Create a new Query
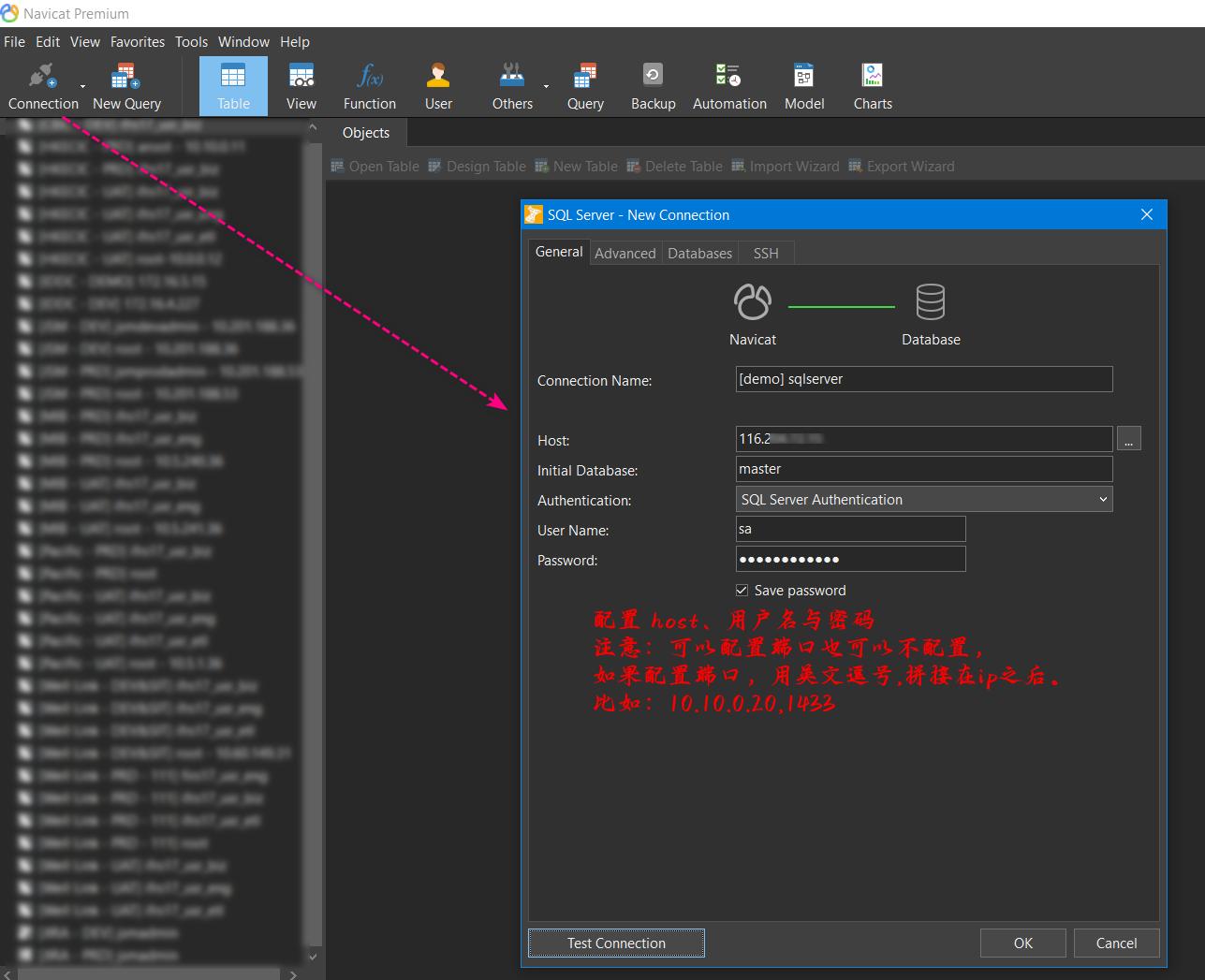 click(x=585, y=85)
